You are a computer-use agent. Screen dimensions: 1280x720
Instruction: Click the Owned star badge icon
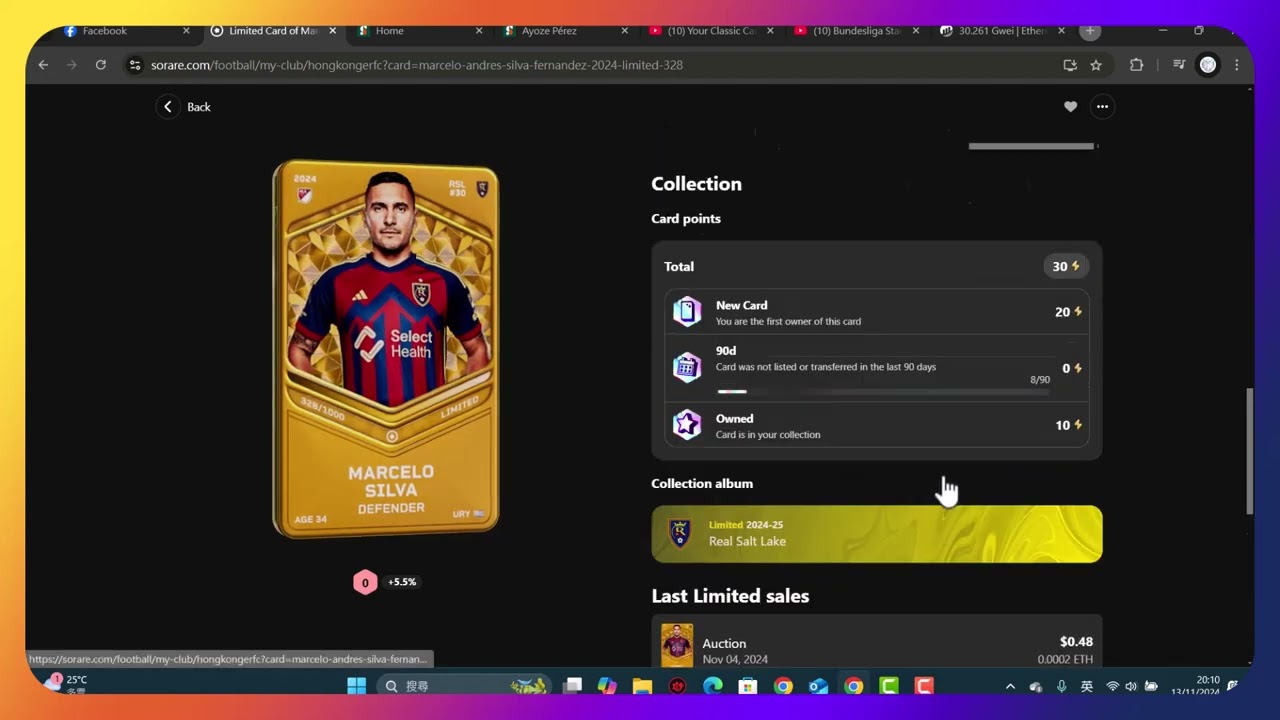(x=687, y=425)
